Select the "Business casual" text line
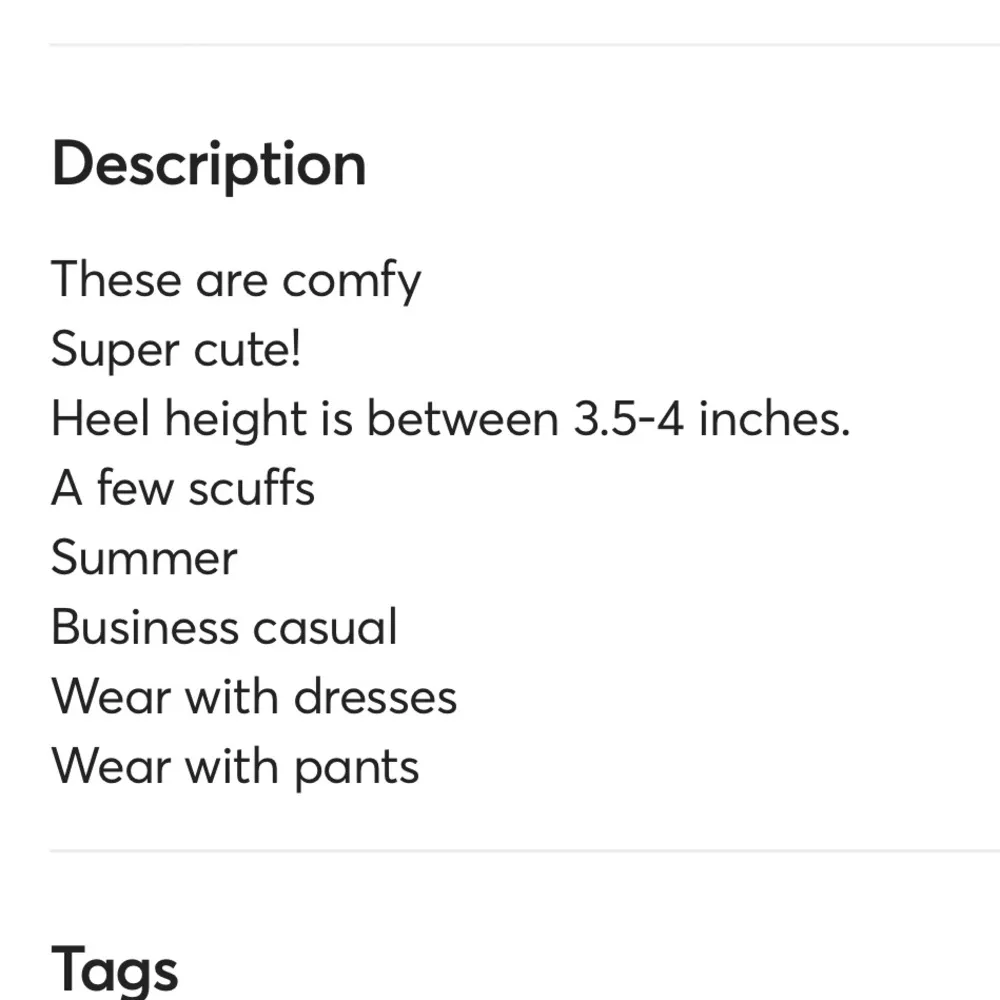Image resolution: width=1000 pixels, height=1000 pixels. point(224,628)
